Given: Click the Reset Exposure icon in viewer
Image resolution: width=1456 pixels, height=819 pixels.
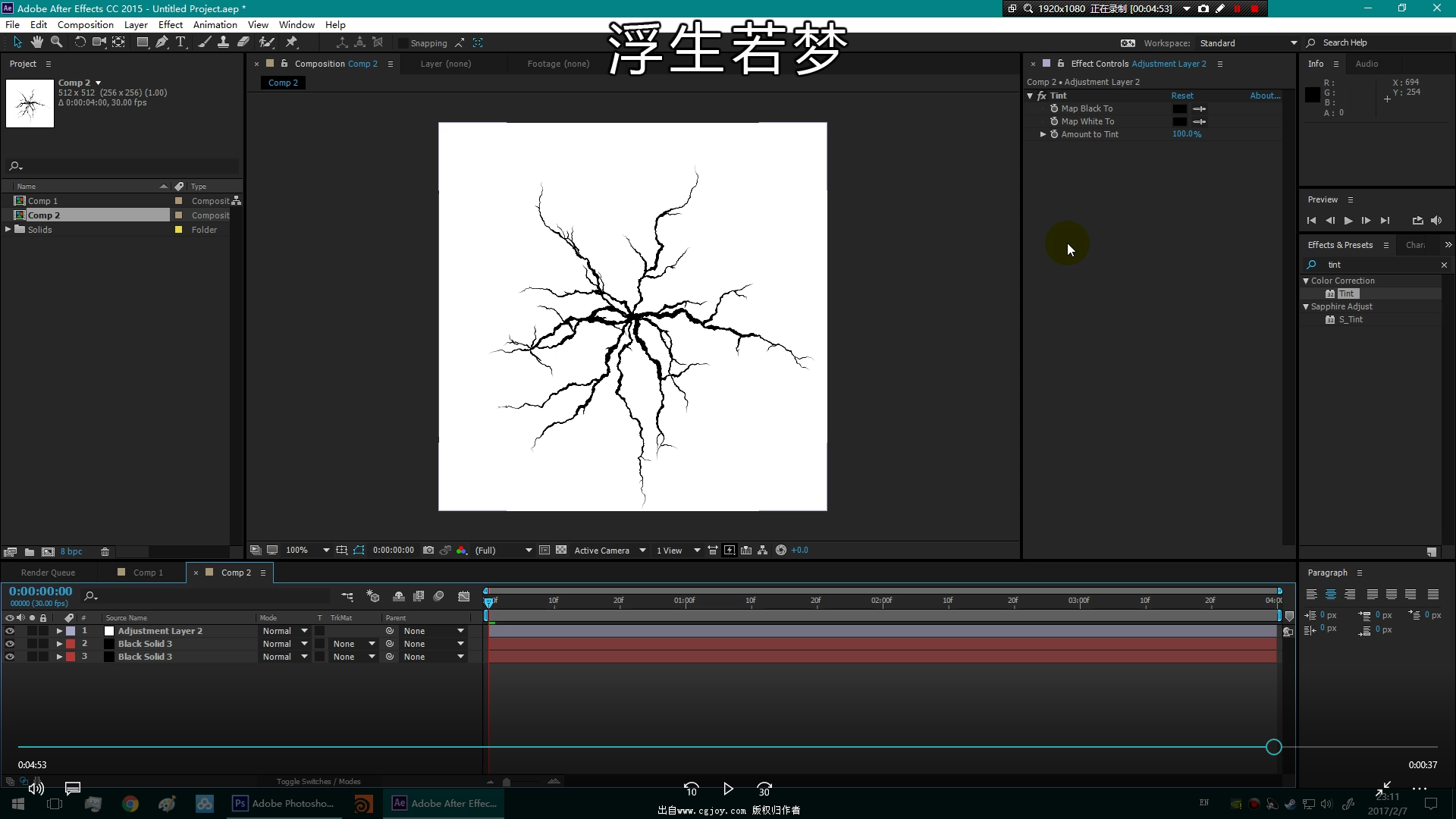Looking at the screenshot, I should (x=781, y=551).
